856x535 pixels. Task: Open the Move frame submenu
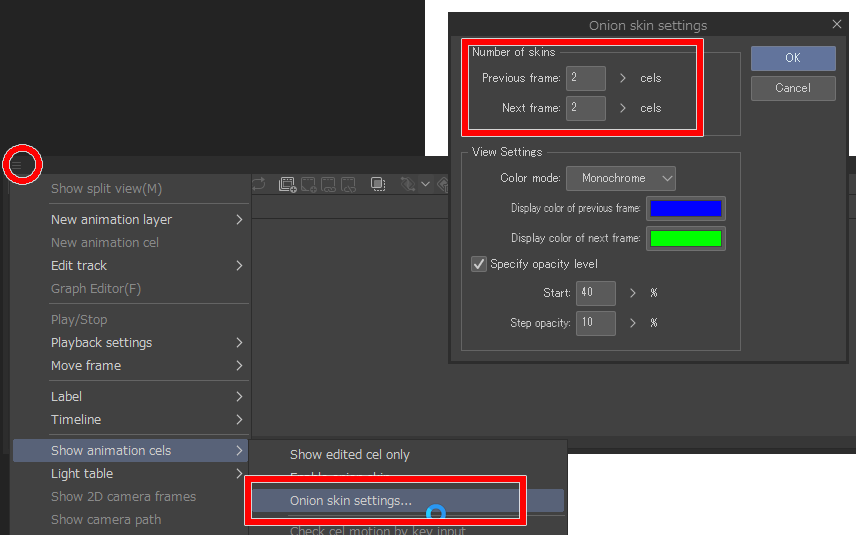point(130,365)
